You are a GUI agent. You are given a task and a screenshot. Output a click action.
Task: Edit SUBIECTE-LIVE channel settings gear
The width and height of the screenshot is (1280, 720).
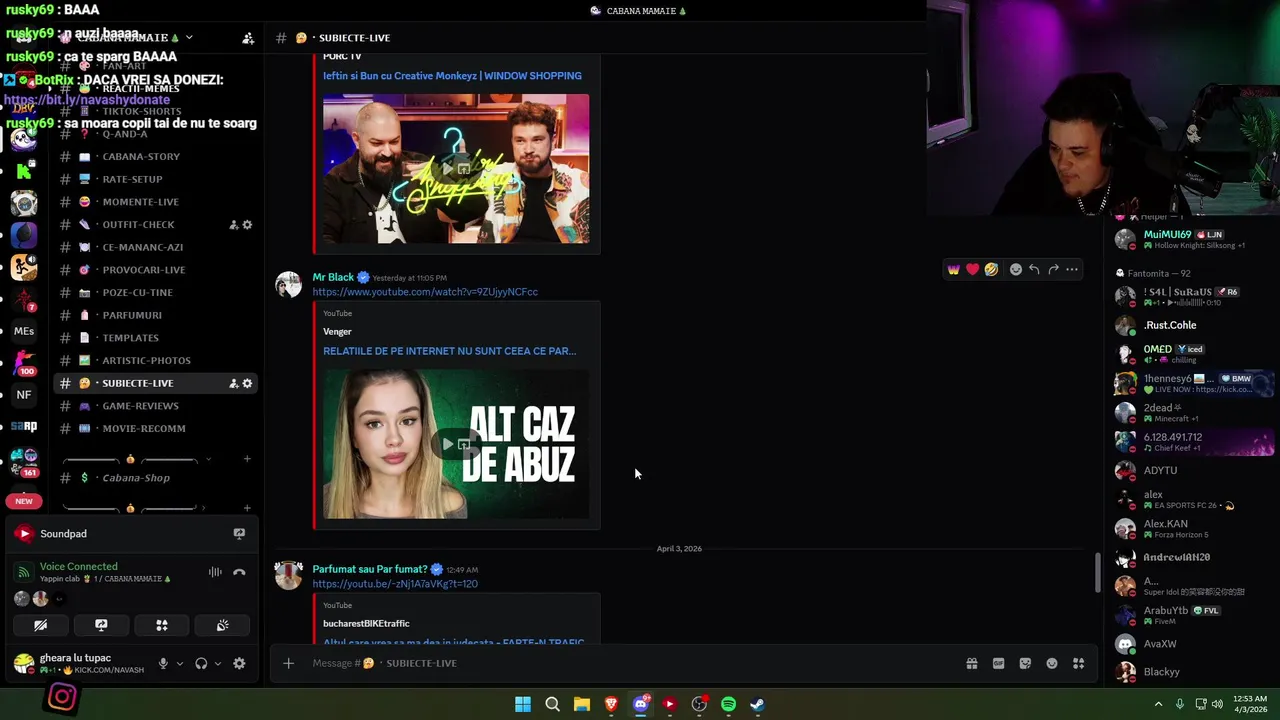(x=247, y=383)
